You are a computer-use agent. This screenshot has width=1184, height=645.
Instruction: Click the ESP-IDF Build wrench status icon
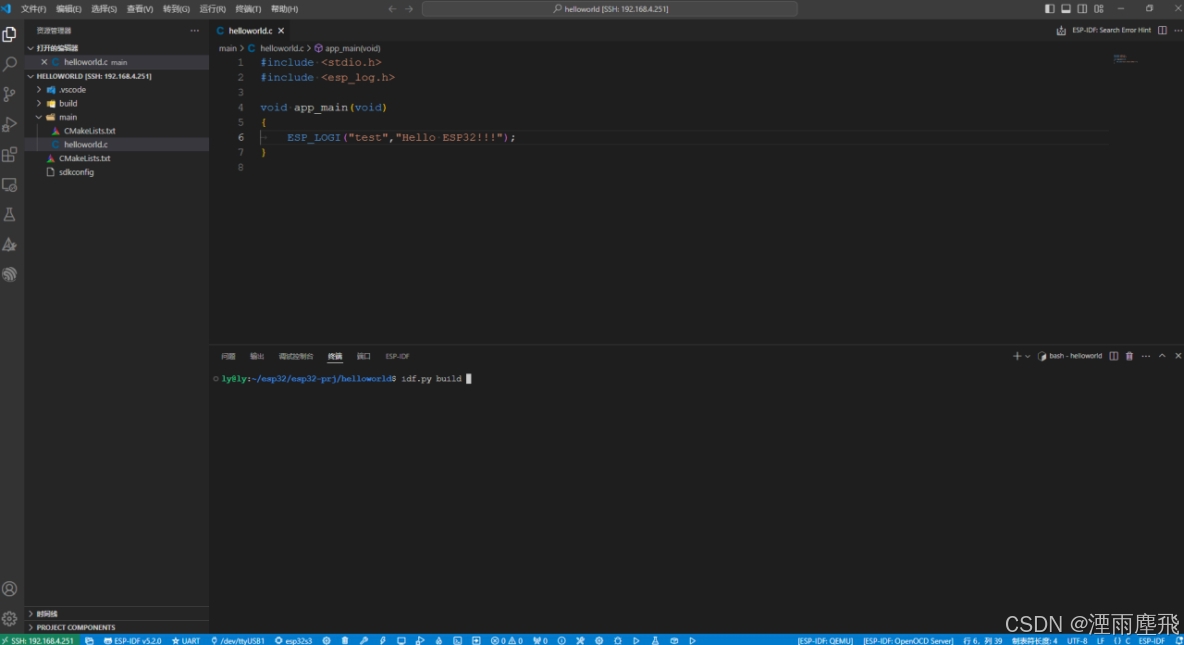[364, 640]
